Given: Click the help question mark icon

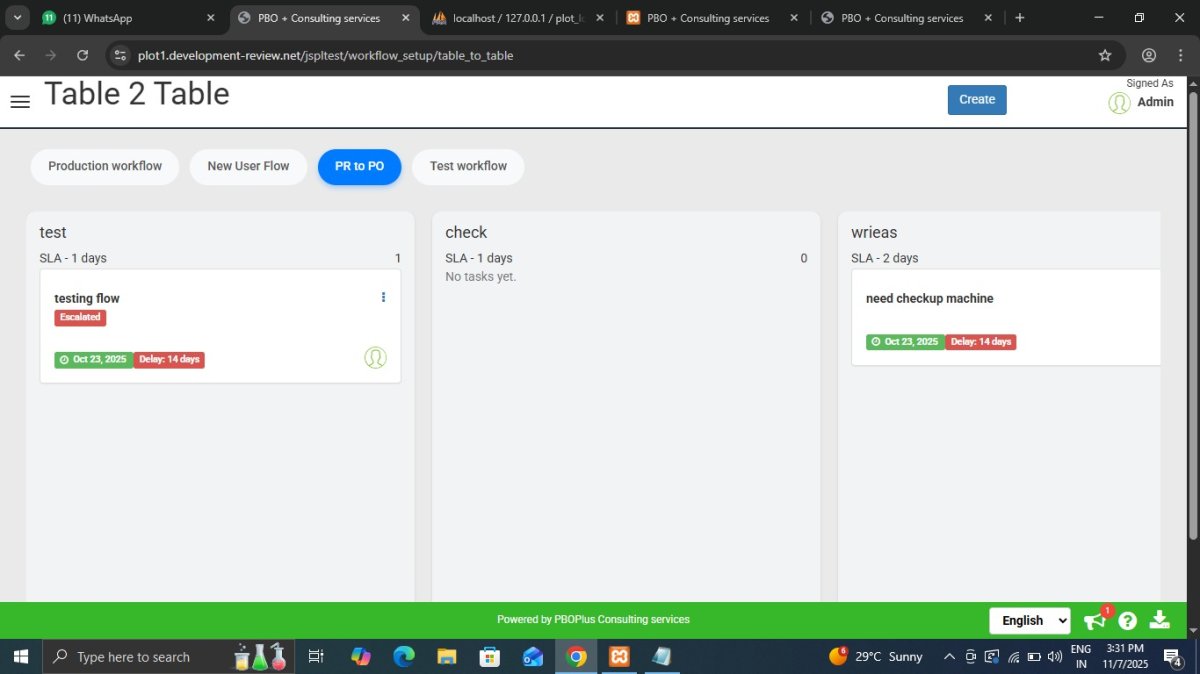Looking at the screenshot, I should 1128,621.
